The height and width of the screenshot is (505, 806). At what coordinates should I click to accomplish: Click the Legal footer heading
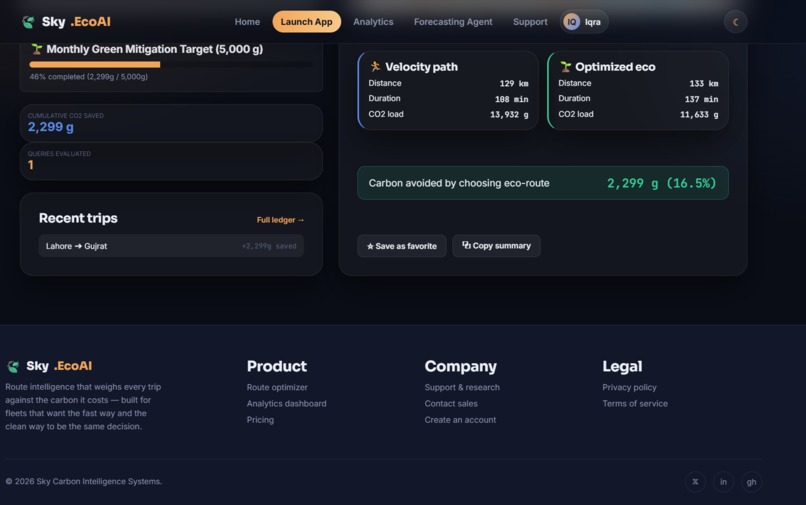tap(622, 366)
